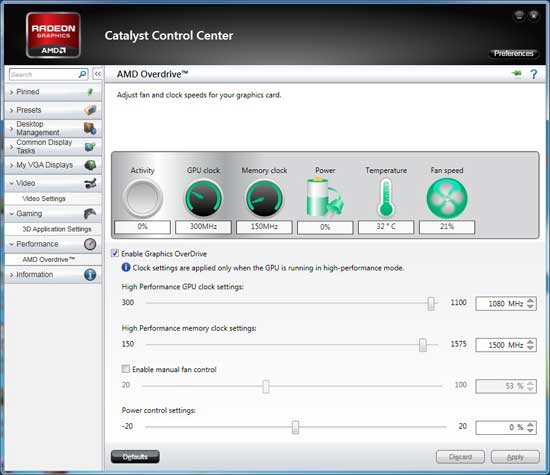This screenshot has width=550, height=475.
Task: Expand Desktop Management section
Action: [11, 128]
